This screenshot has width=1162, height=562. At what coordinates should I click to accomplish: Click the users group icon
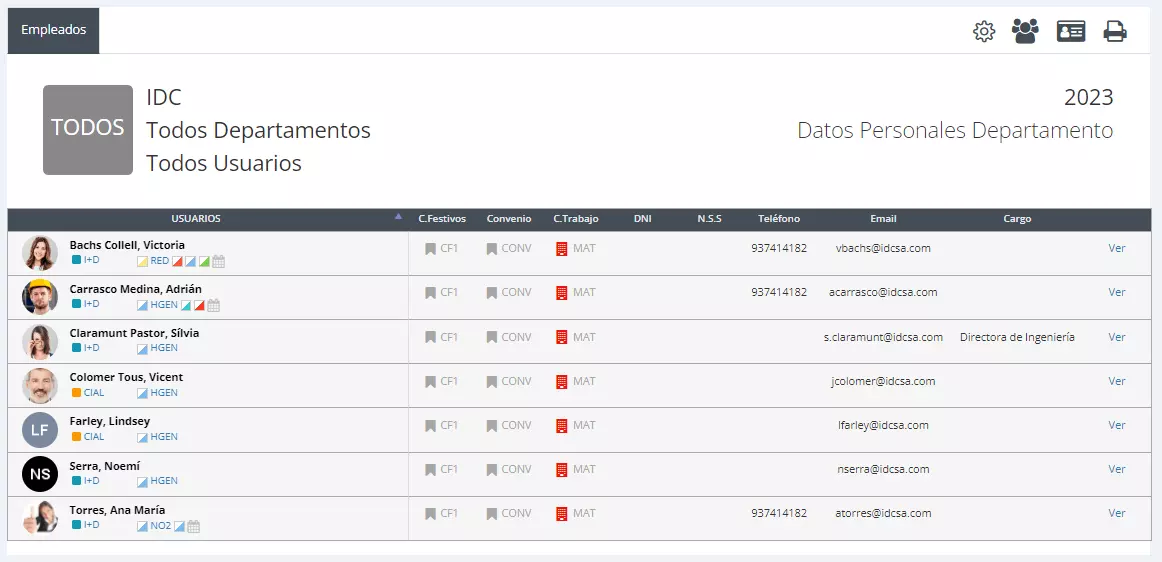[1025, 31]
